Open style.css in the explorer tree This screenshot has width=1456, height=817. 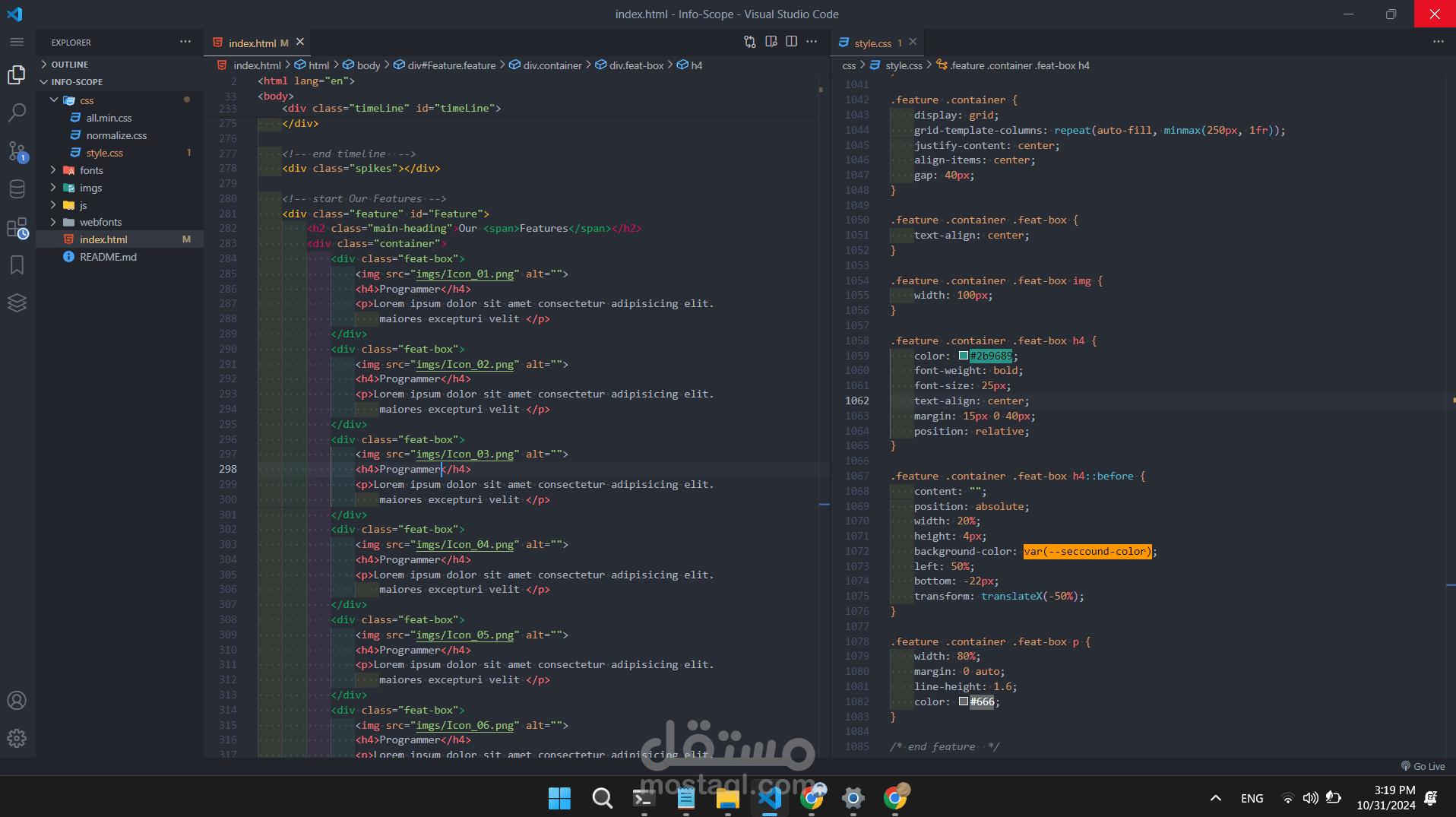pyautogui.click(x=120, y=153)
